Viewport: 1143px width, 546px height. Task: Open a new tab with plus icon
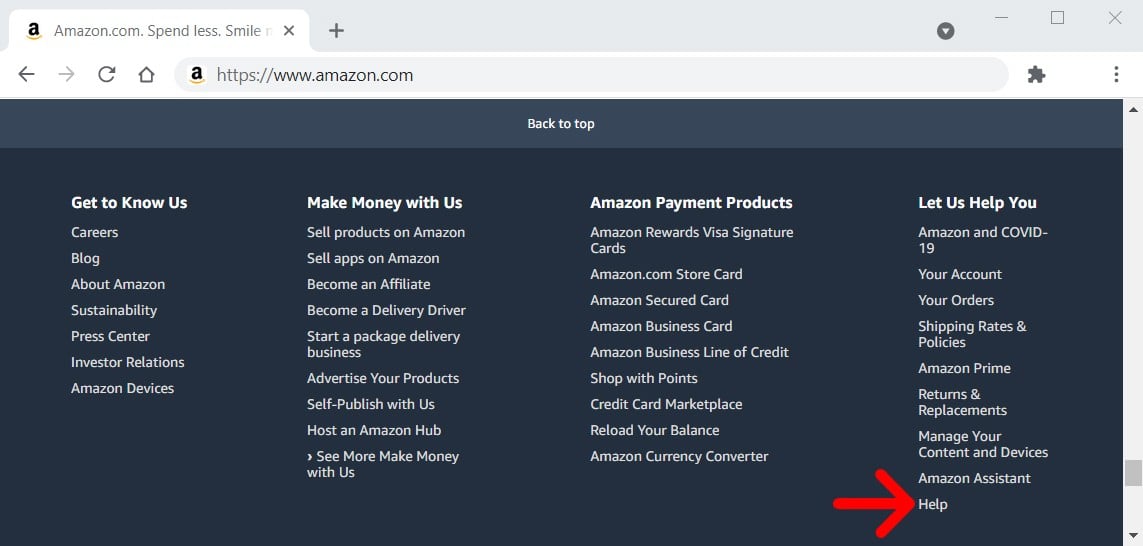tap(336, 31)
